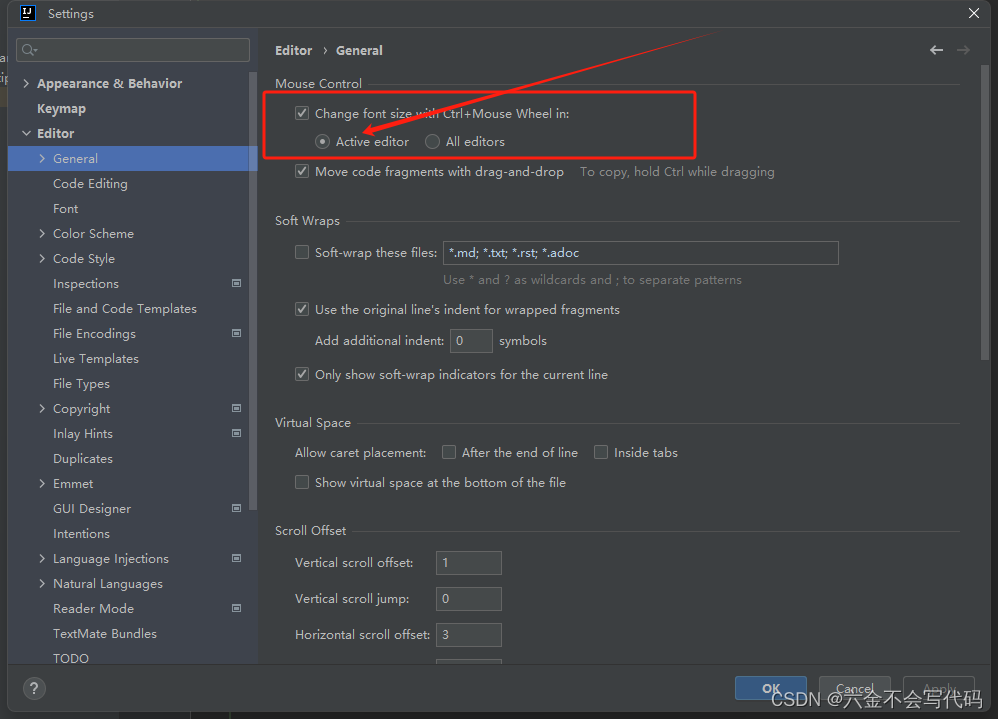Click the settings indicator icon beside Inspections
Viewport: 998px width, 719px height.
click(x=236, y=283)
